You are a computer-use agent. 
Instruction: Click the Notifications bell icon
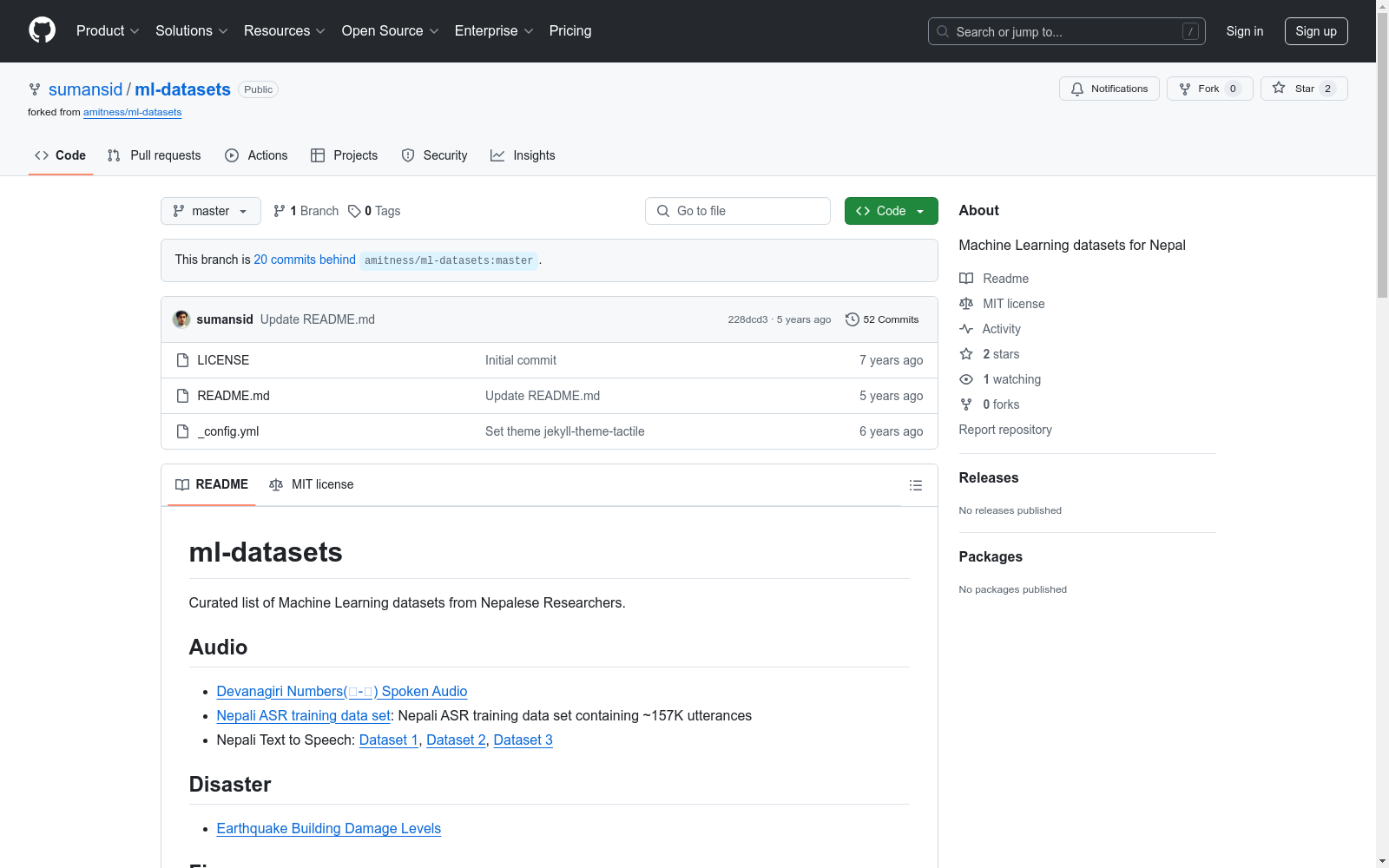tap(1077, 89)
